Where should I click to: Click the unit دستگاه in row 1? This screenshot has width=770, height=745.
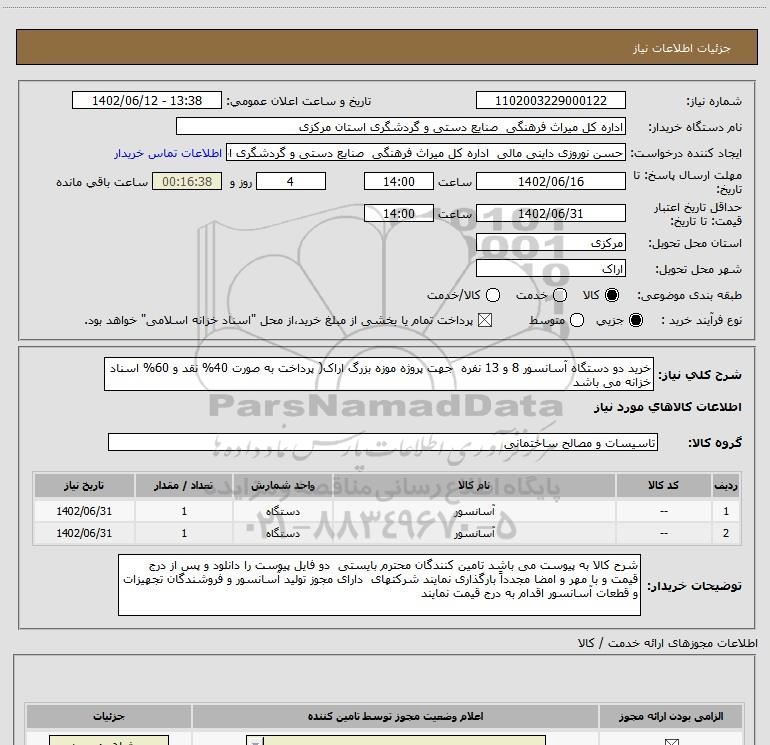pyautogui.click(x=283, y=511)
